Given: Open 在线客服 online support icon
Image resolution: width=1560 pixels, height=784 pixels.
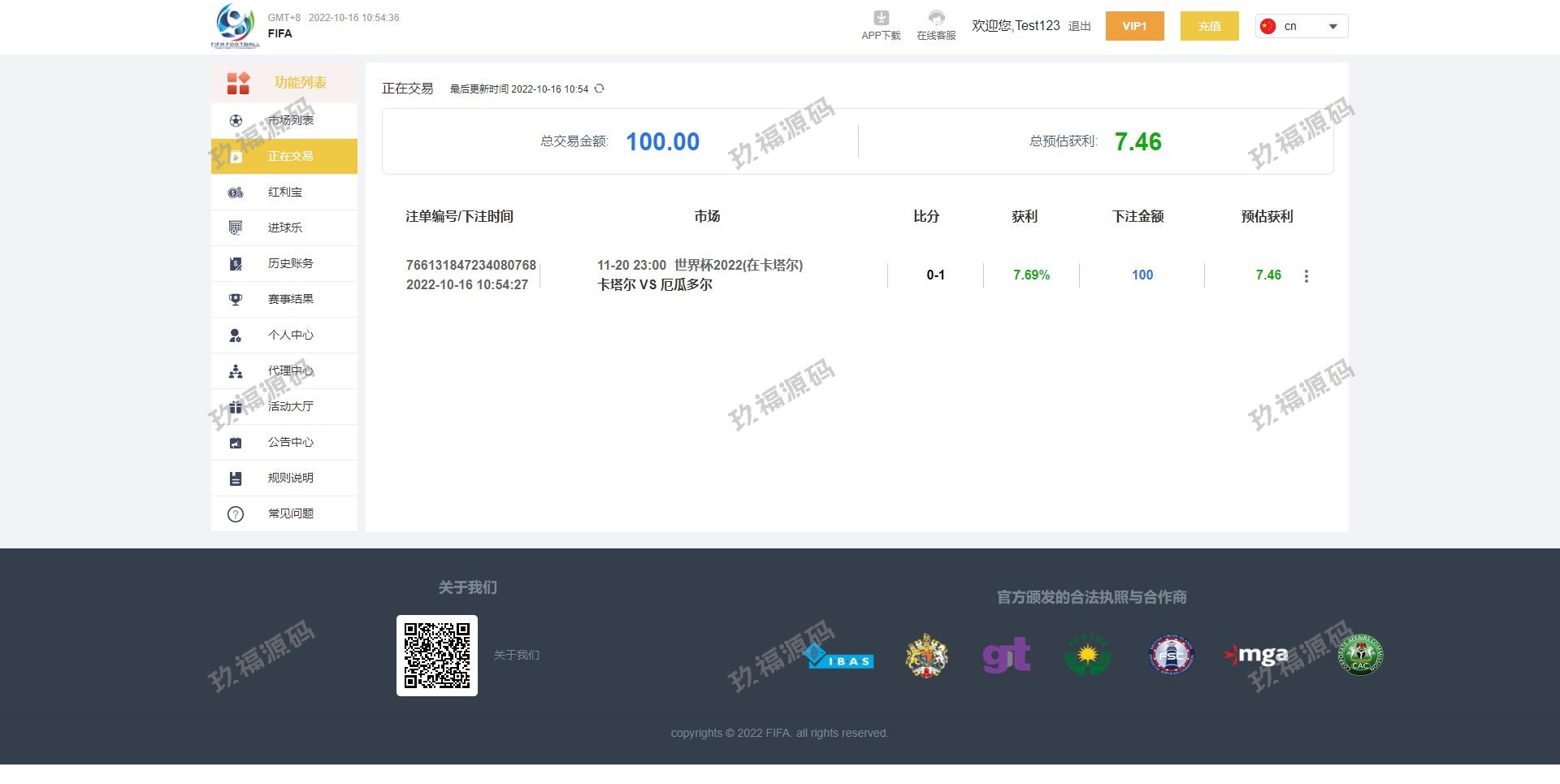Looking at the screenshot, I should (x=936, y=19).
